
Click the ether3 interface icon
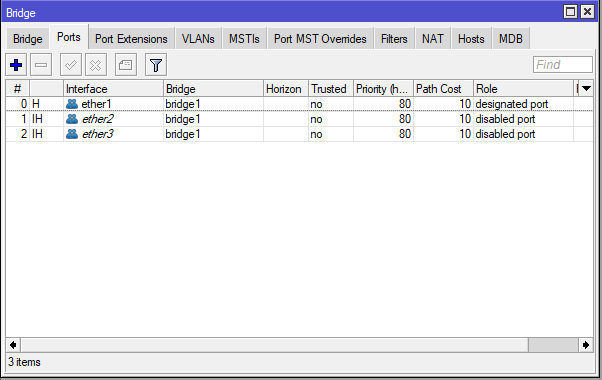tap(72, 134)
